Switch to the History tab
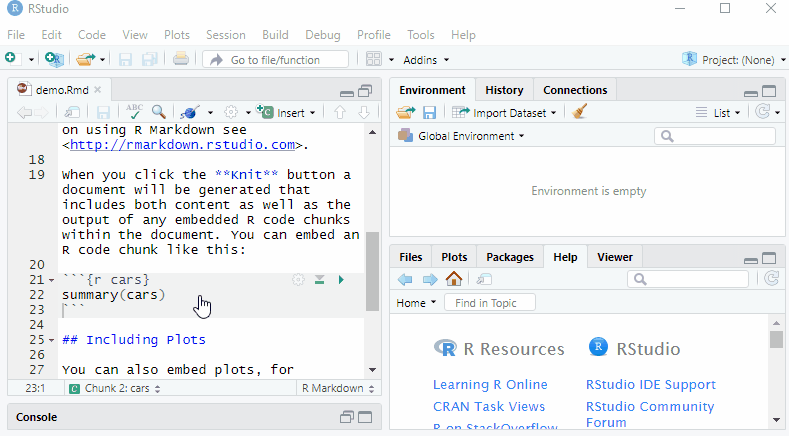The width and height of the screenshot is (789, 436). pos(504,90)
